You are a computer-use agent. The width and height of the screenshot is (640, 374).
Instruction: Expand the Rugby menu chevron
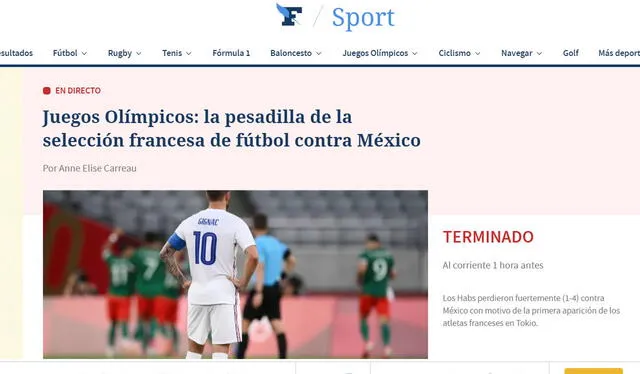(x=138, y=53)
